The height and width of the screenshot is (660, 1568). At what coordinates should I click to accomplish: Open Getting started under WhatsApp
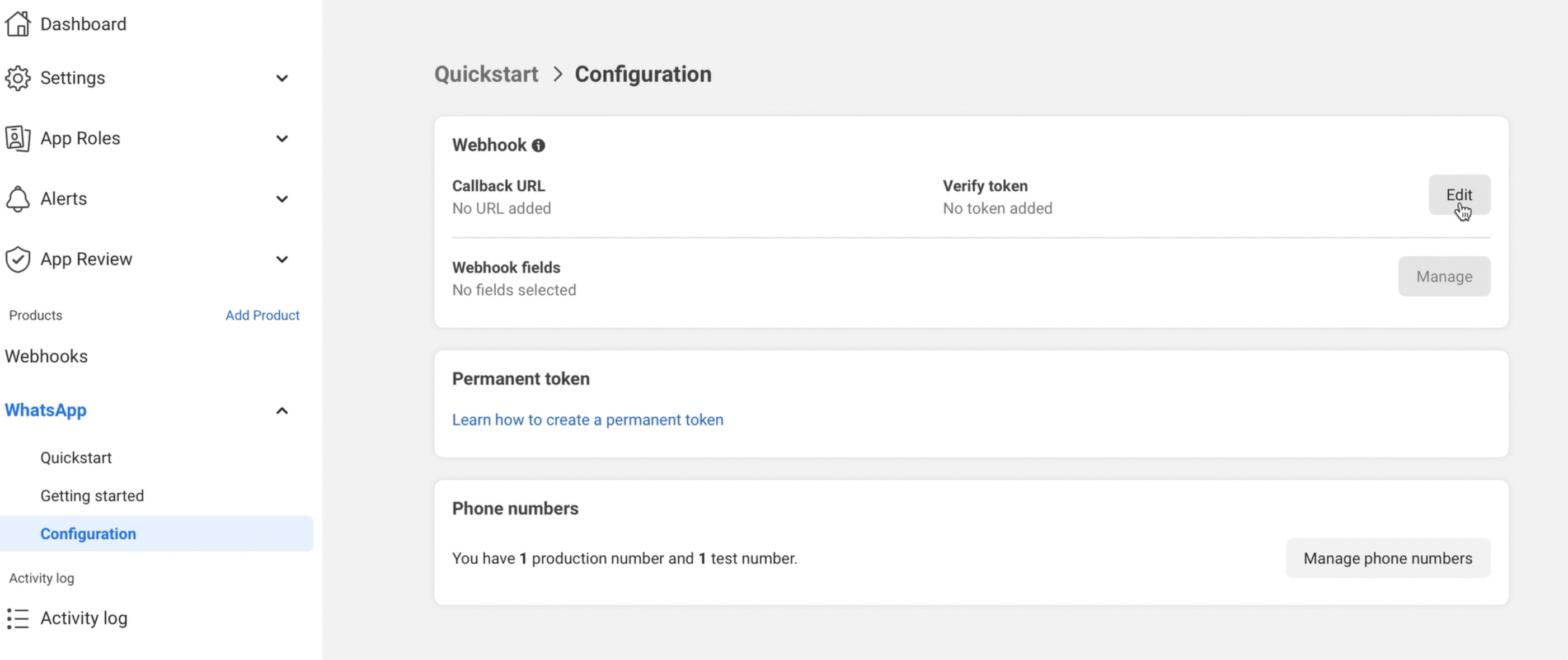pyautogui.click(x=92, y=496)
